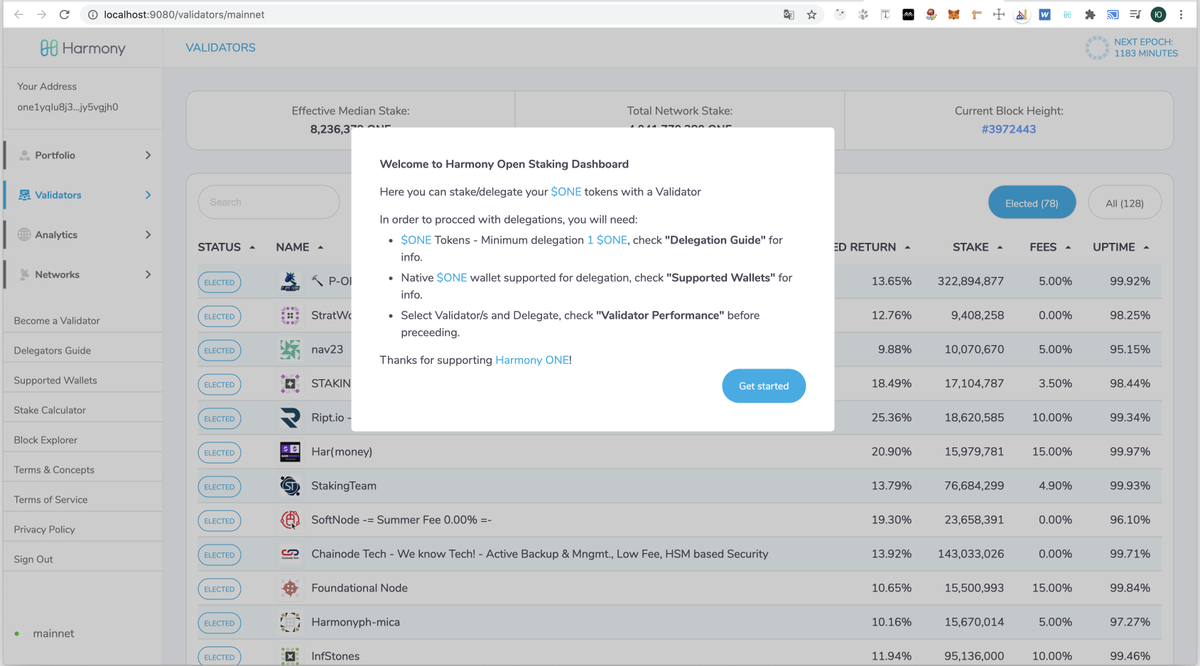The height and width of the screenshot is (666, 1200).
Task: Click the InfStones validator logo
Action: [290, 656]
